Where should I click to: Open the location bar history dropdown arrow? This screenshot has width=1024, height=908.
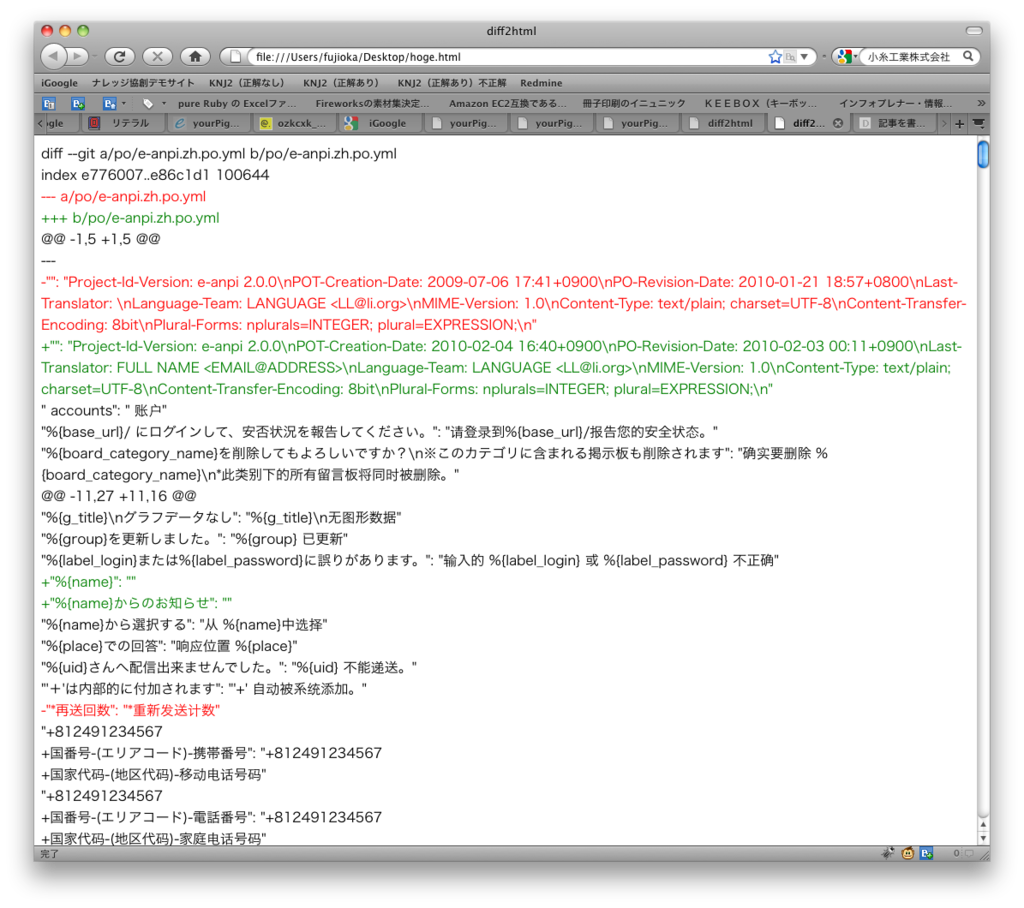[805, 56]
